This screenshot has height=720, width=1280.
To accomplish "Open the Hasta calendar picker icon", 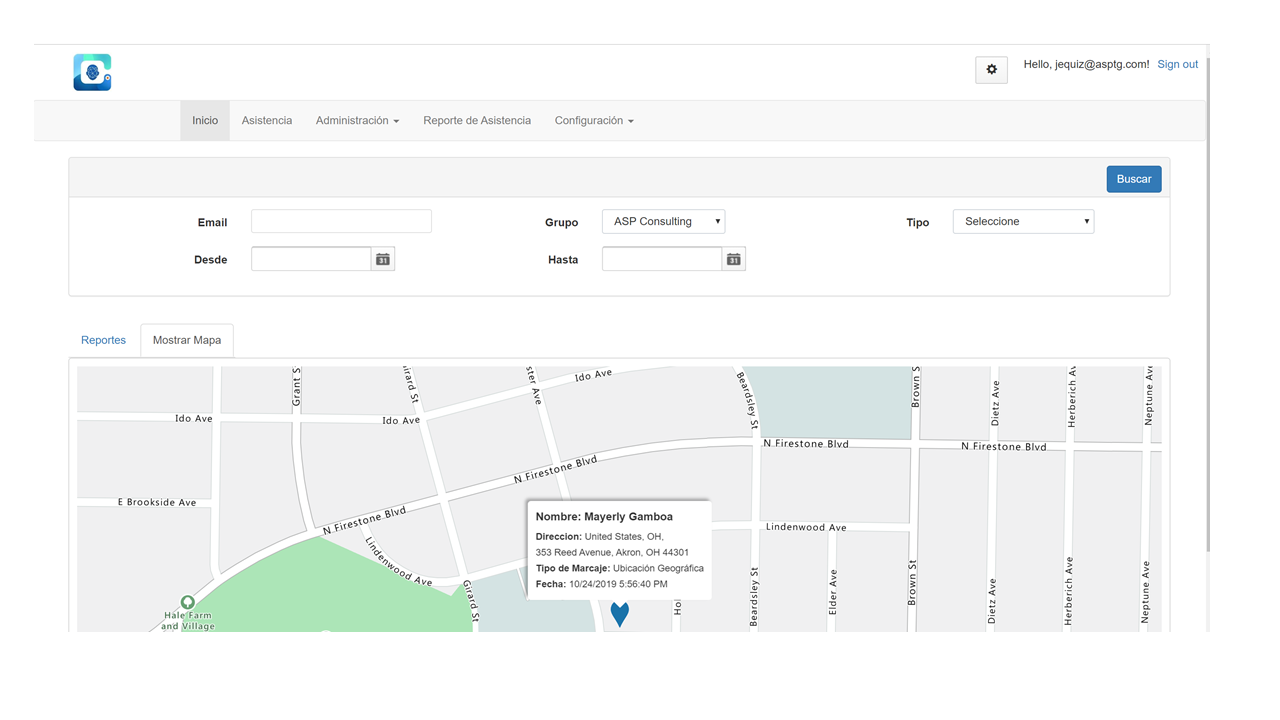I will [734, 259].
